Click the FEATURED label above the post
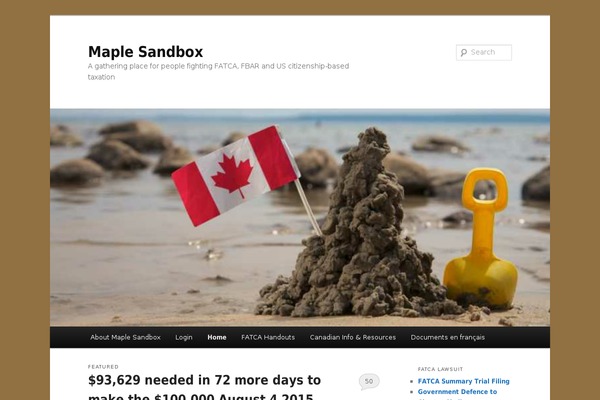The width and height of the screenshot is (600, 400). [103, 367]
